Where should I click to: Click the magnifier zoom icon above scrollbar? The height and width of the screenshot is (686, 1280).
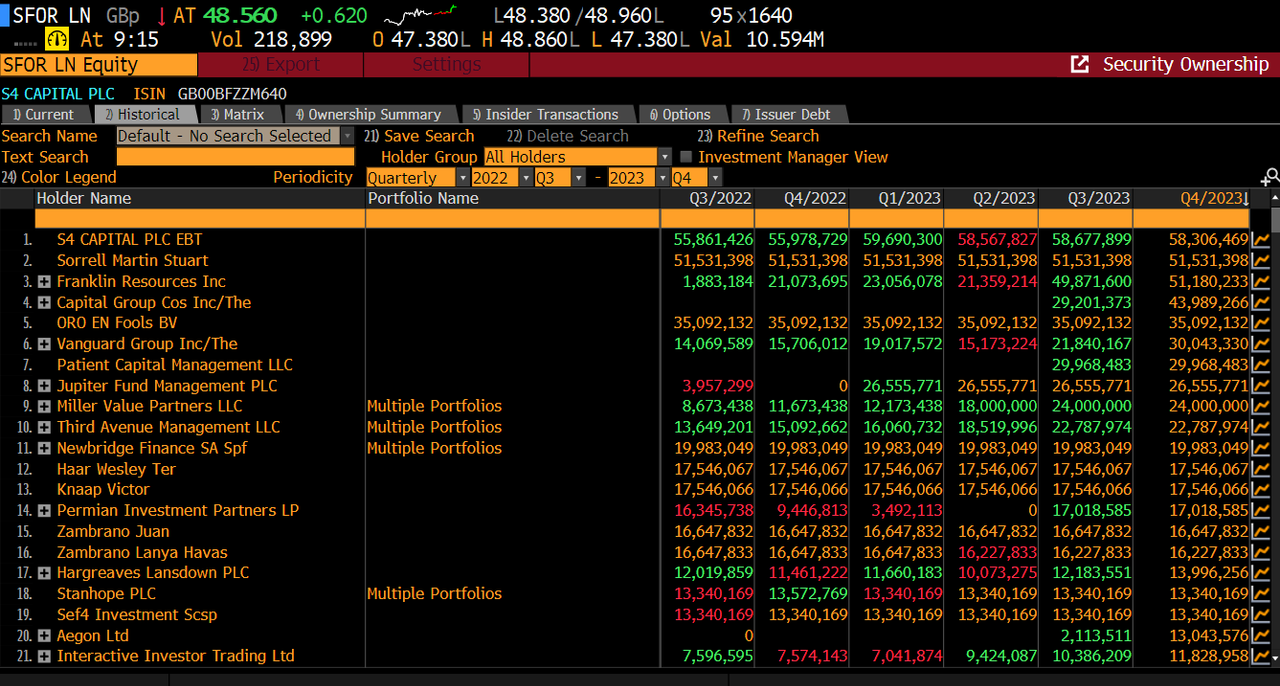[1271, 177]
